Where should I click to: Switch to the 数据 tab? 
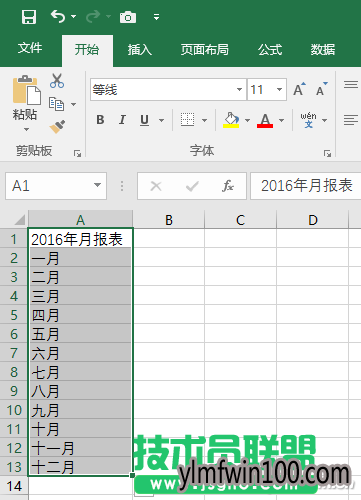tap(323, 50)
